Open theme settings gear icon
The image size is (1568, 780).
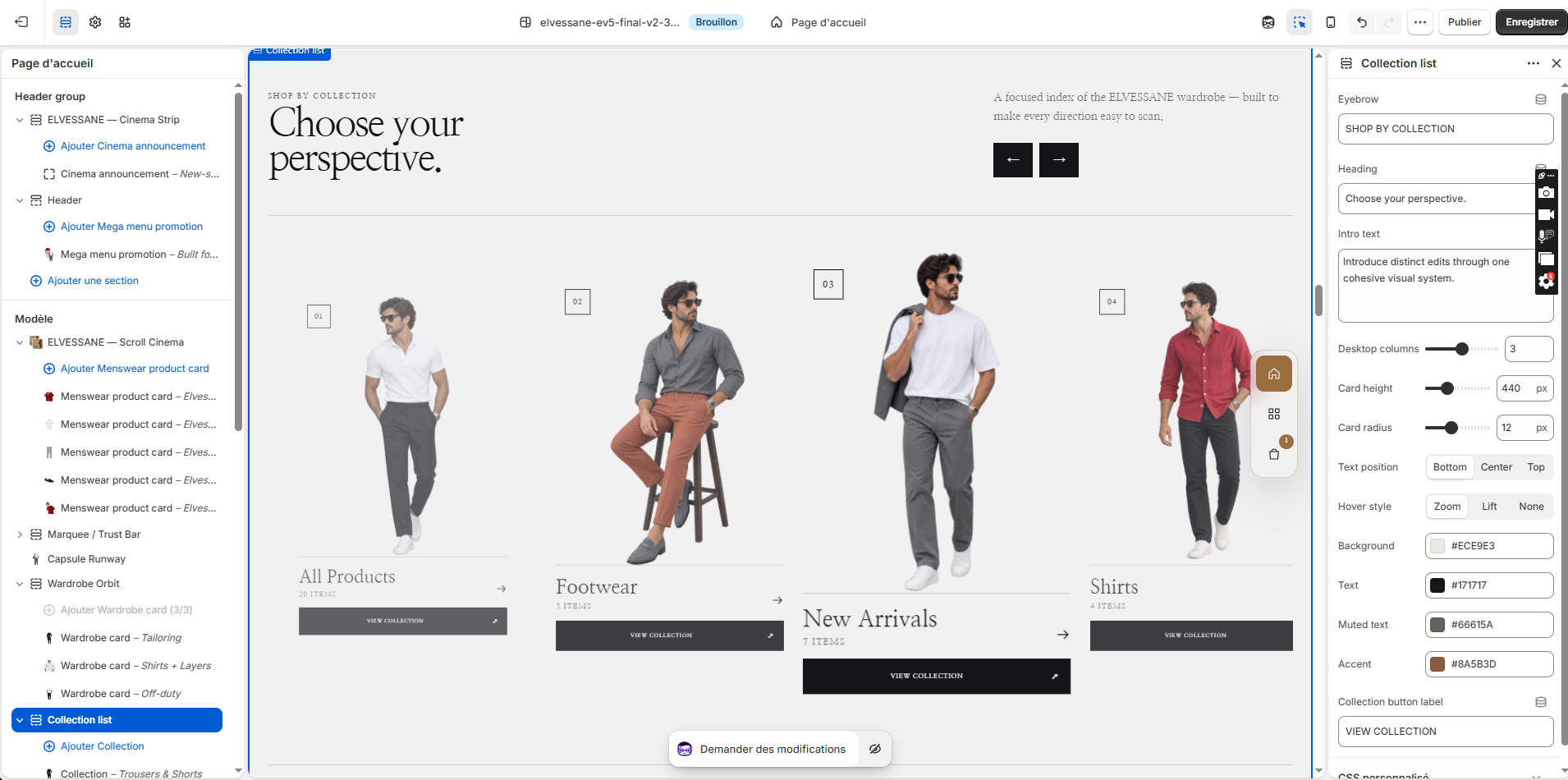[x=95, y=22]
